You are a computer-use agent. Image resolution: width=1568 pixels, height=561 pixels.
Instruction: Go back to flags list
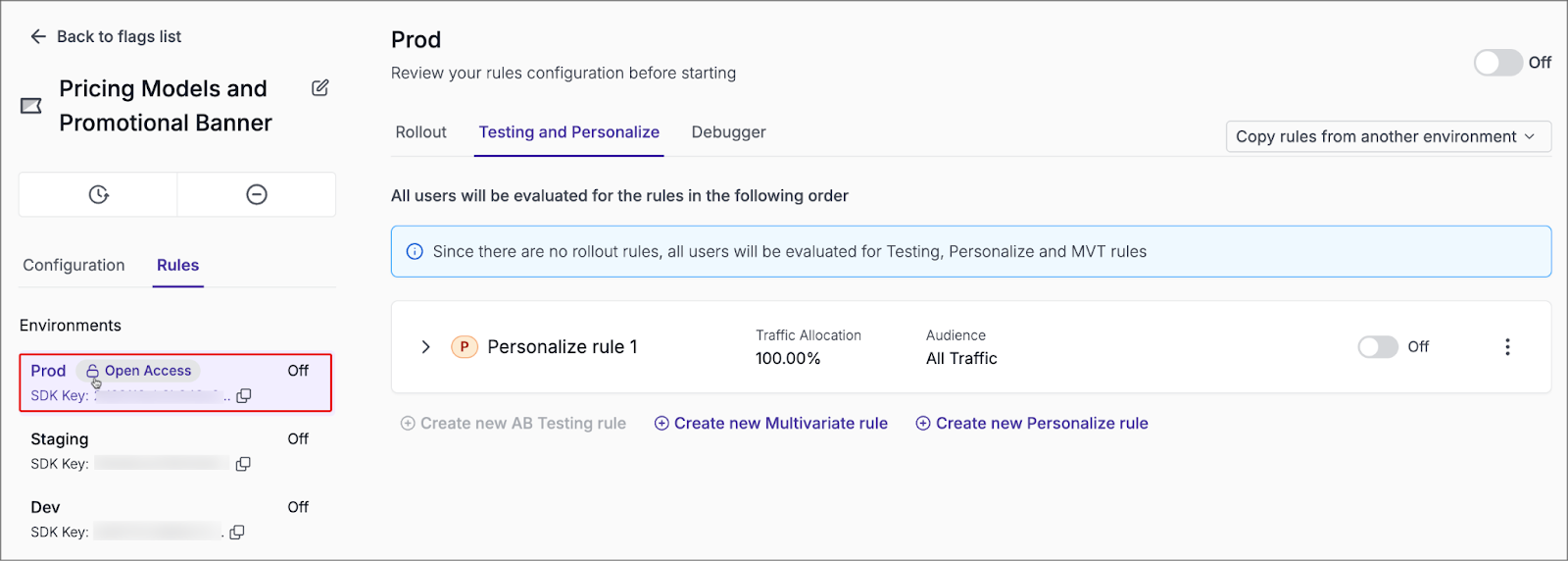pos(106,36)
